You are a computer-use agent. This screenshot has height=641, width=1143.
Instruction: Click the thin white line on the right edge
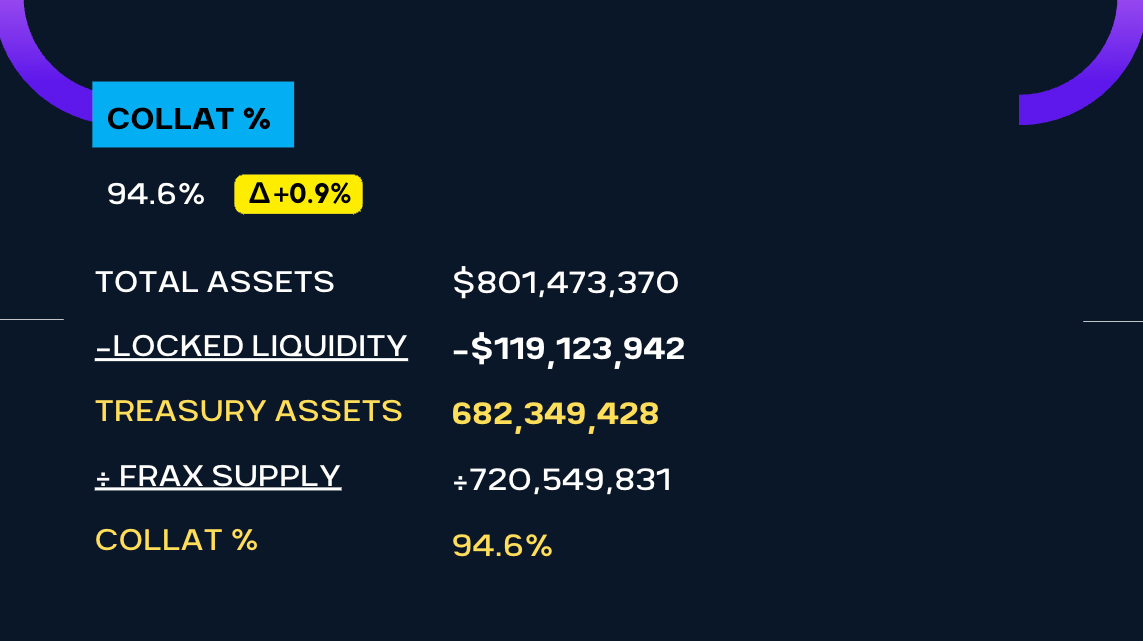[x=1112, y=321]
